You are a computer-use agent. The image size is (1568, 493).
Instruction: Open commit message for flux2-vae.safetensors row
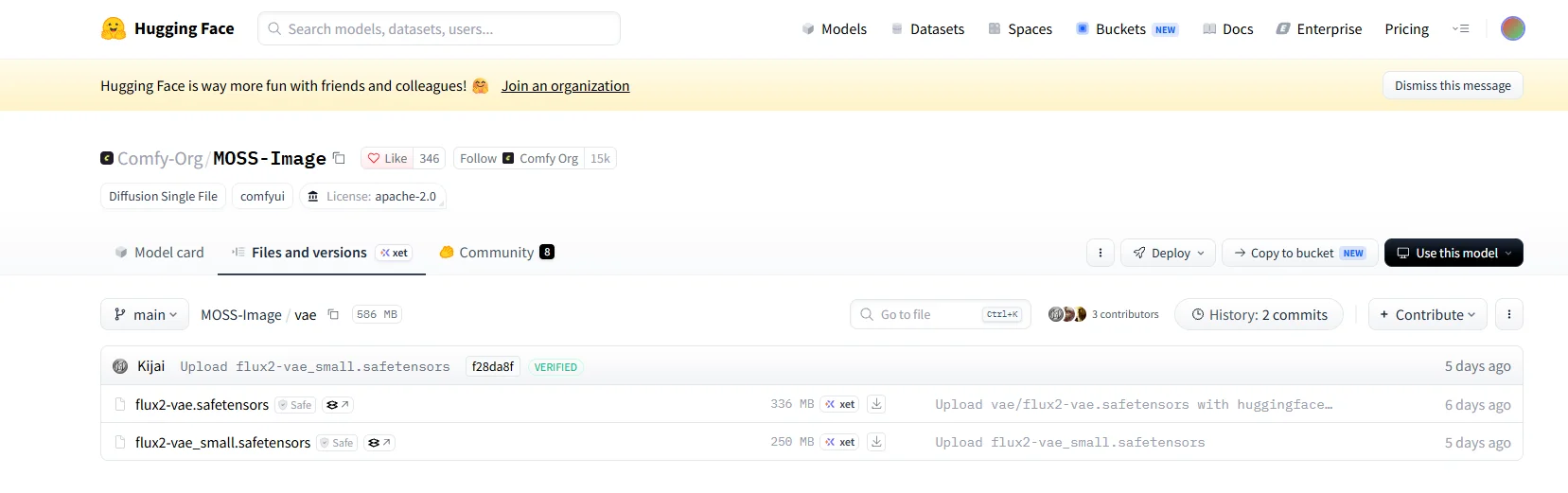point(1134,404)
